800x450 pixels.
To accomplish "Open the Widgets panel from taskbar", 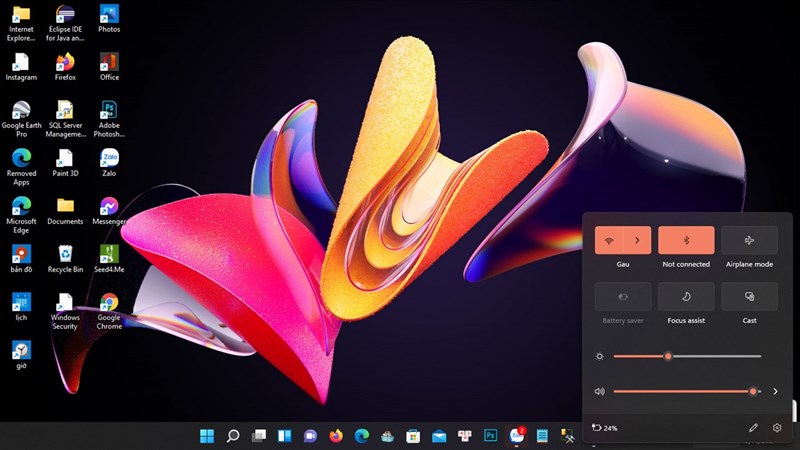I will [x=284, y=436].
